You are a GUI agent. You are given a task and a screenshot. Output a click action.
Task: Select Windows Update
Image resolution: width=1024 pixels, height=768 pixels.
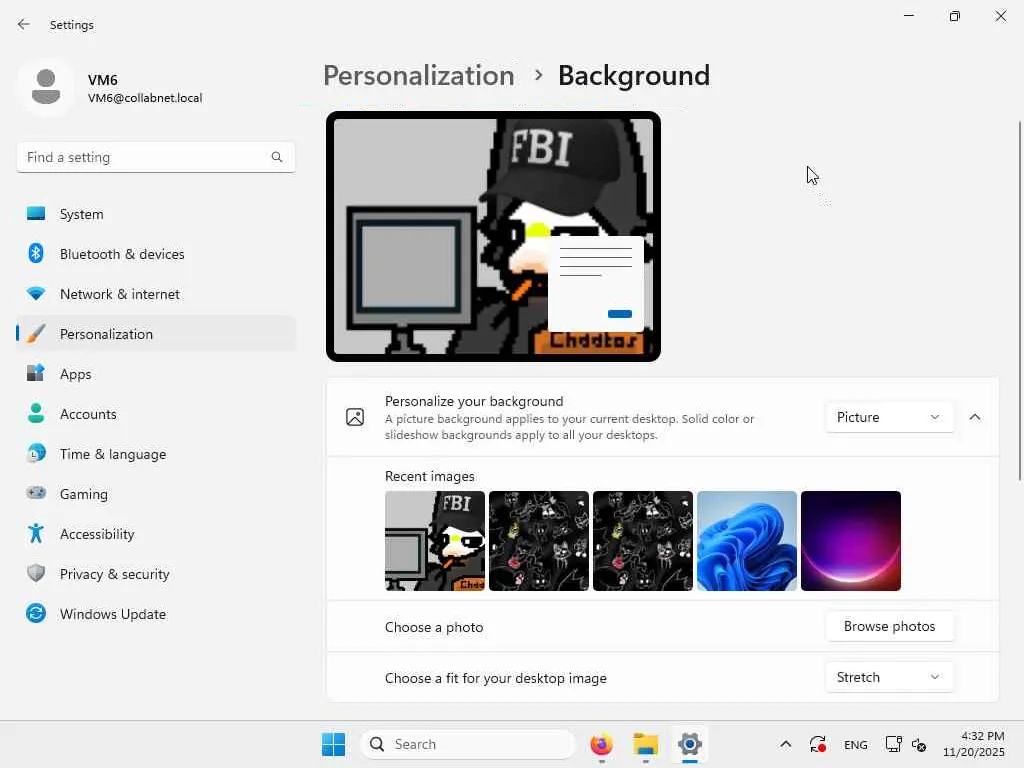coord(155,613)
